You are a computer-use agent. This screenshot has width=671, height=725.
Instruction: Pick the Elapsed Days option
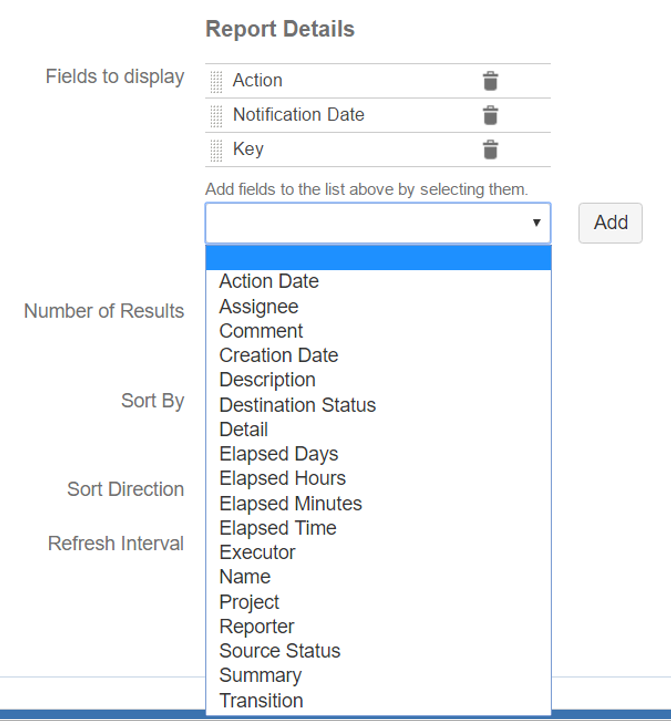(279, 454)
